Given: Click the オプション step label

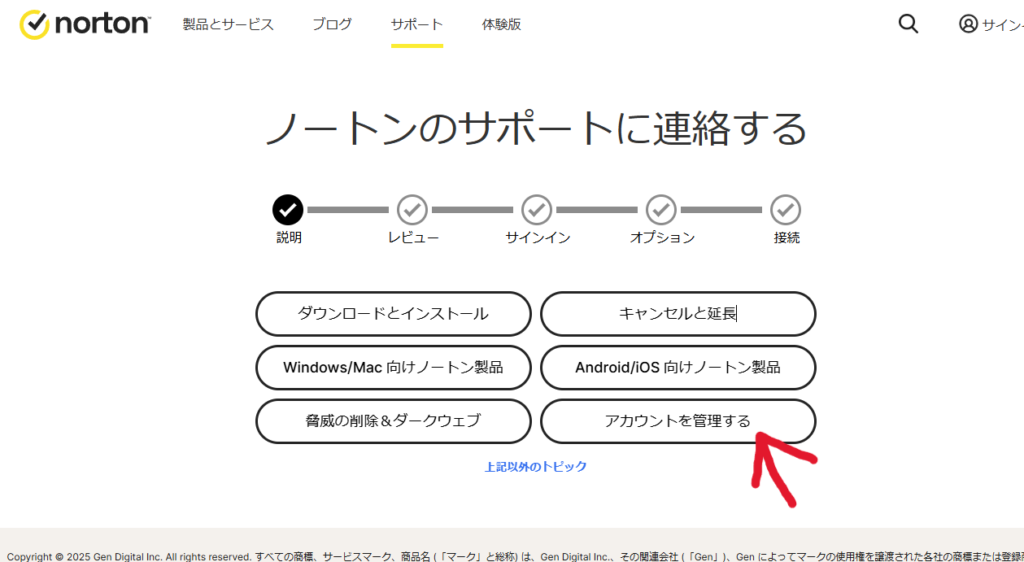Looking at the screenshot, I should (x=662, y=238).
